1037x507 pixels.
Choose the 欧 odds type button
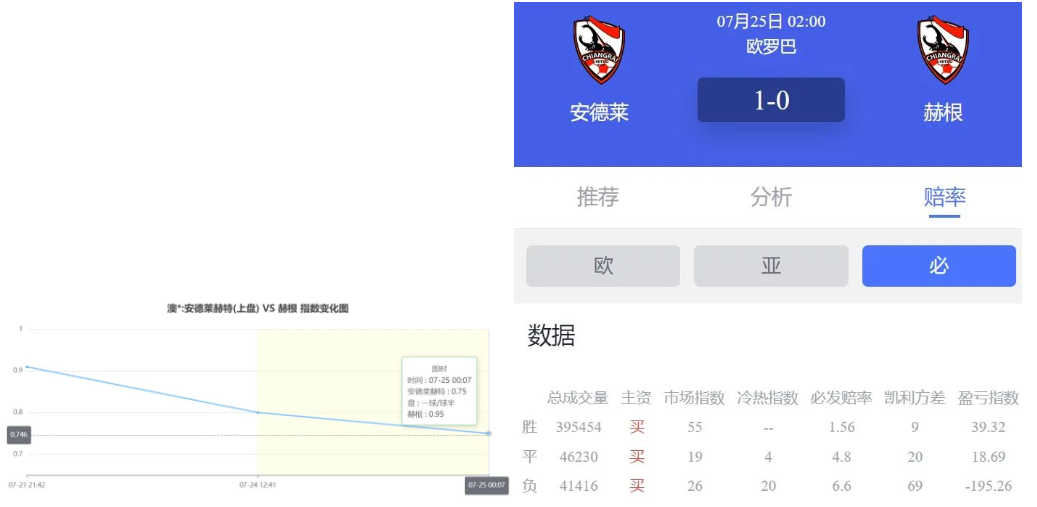(x=603, y=266)
